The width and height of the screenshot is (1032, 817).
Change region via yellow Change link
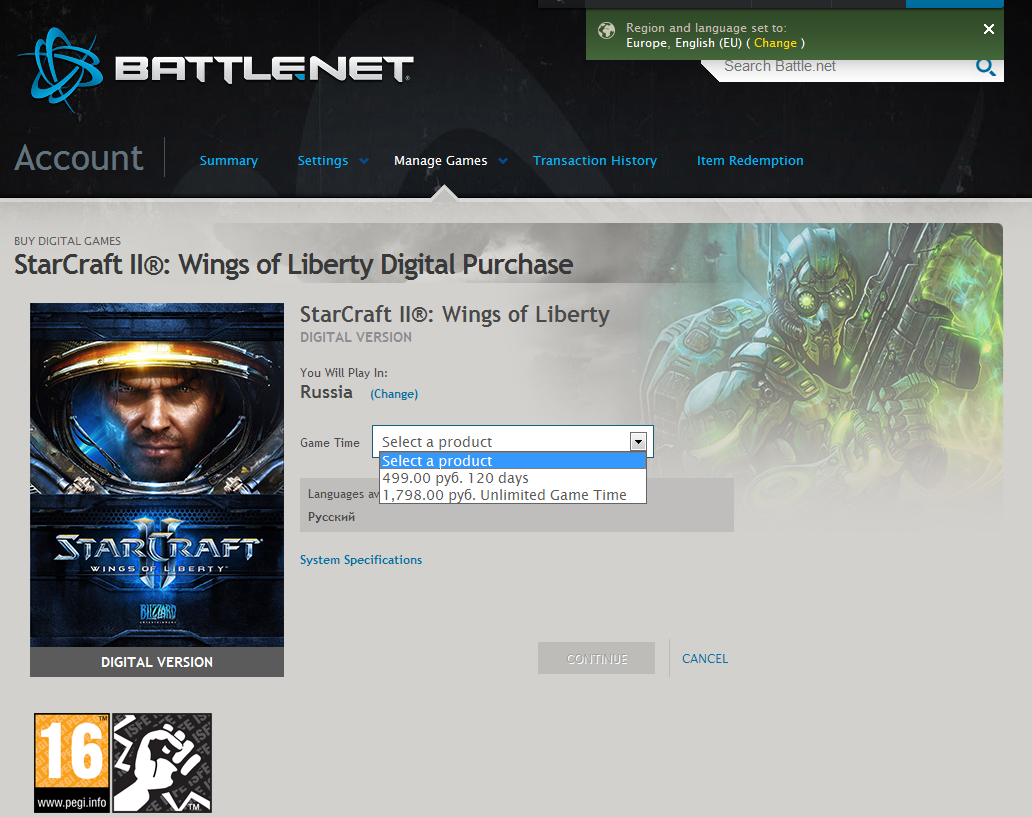point(775,43)
